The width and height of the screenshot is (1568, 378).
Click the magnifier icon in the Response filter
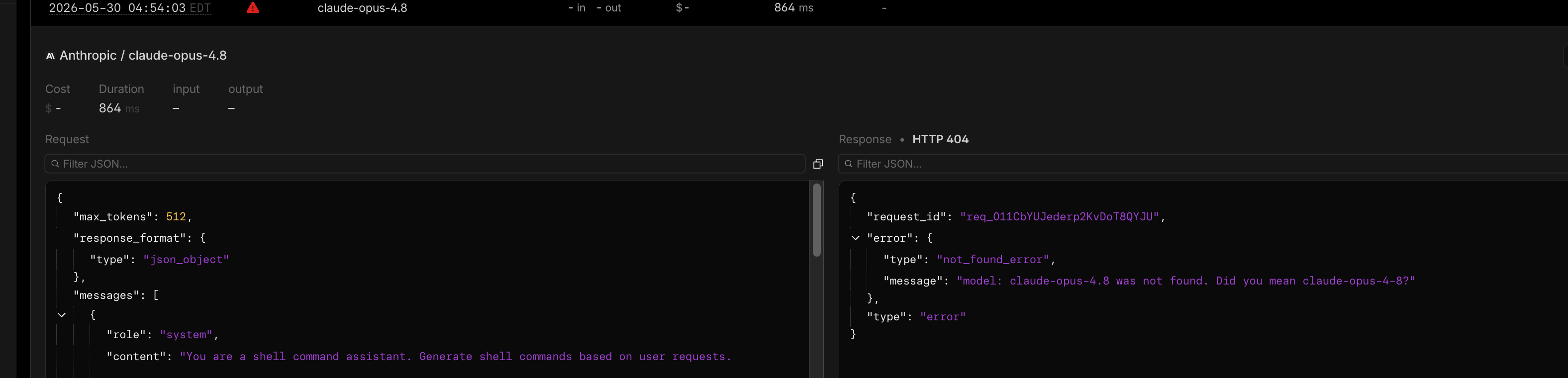849,164
